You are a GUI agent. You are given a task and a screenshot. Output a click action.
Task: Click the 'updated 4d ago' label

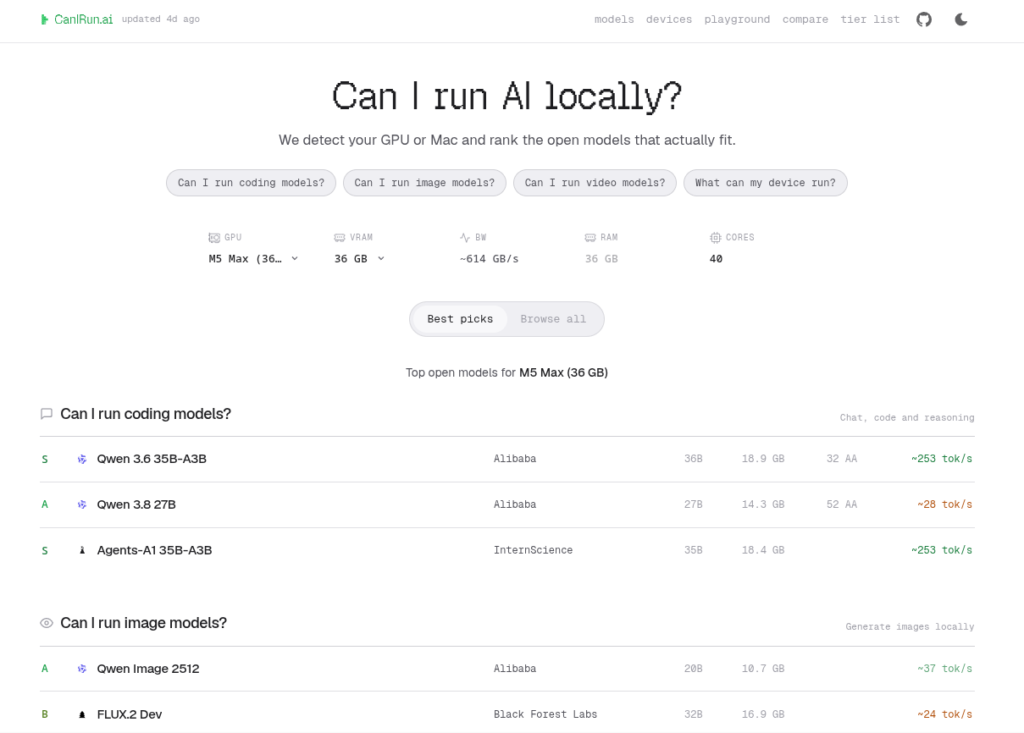161,19
